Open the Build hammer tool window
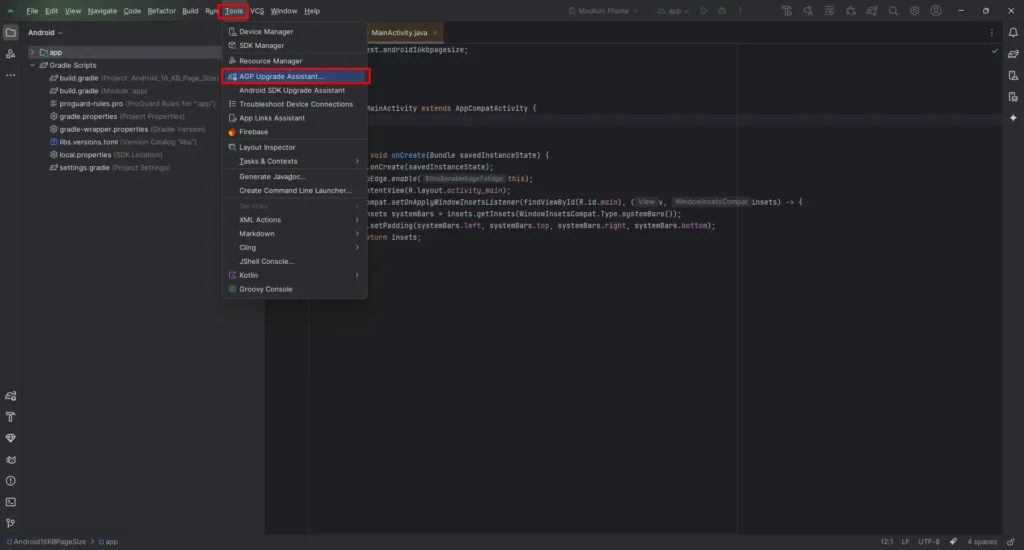This screenshot has height=550, width=1024. tap(10, 417)
